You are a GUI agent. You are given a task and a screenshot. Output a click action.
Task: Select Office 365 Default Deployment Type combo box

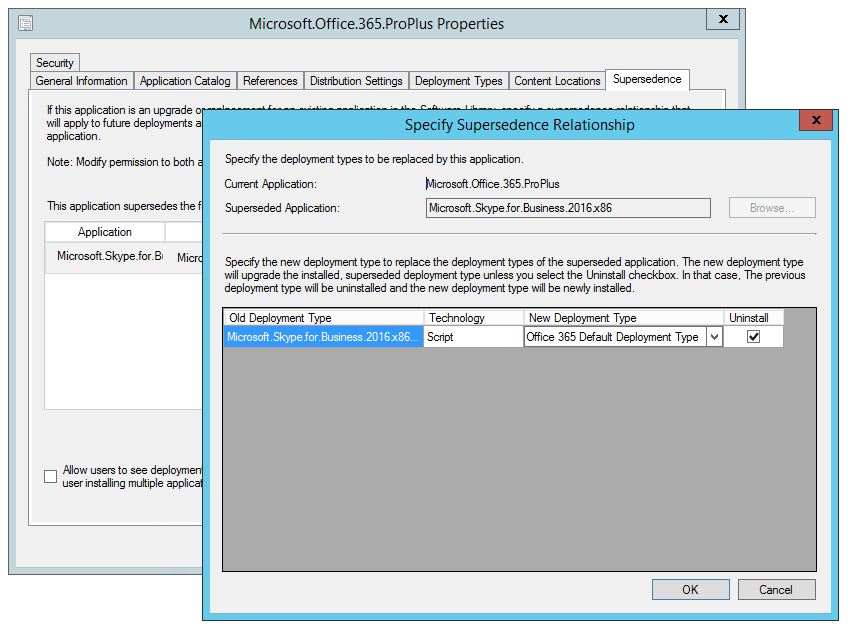[x=623, y=337]
